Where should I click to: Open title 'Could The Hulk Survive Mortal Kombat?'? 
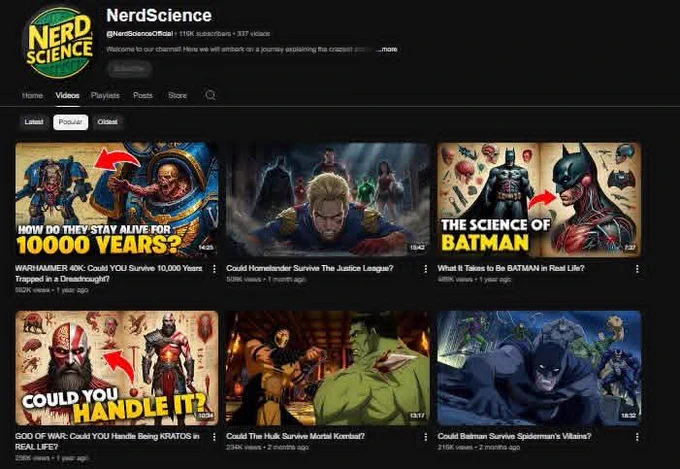tap(295, 436)
